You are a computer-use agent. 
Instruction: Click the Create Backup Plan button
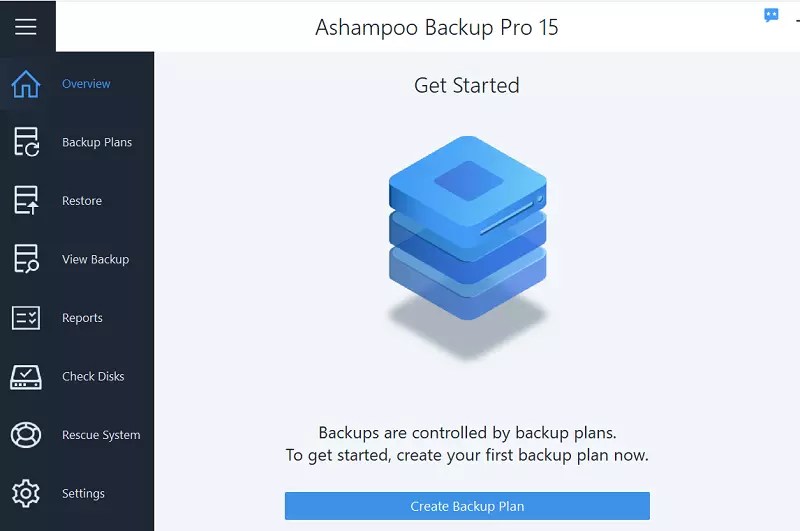(x=467, y=506)
